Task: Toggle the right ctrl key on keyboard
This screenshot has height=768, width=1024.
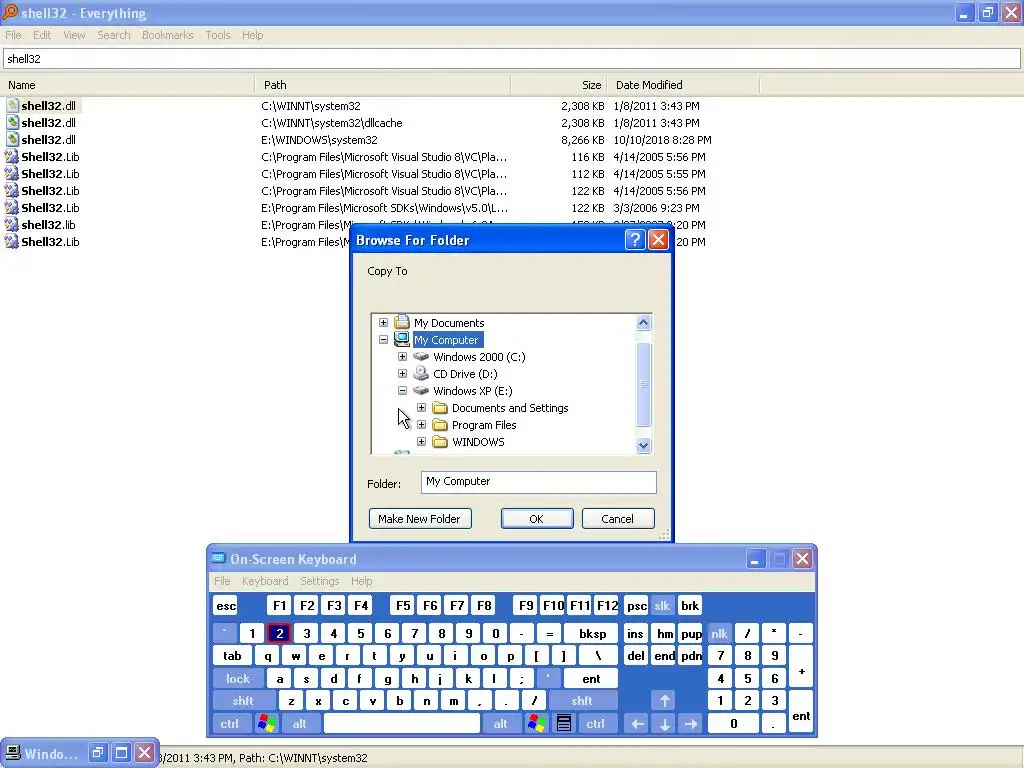Action: [596, 723]
